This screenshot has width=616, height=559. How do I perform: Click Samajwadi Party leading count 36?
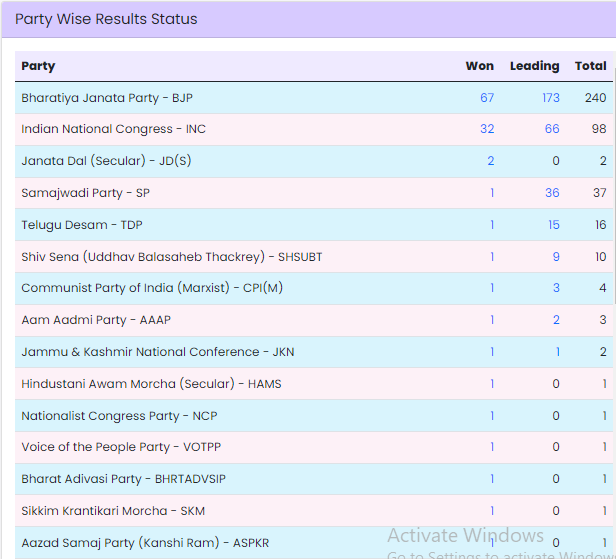pos(552,193)
